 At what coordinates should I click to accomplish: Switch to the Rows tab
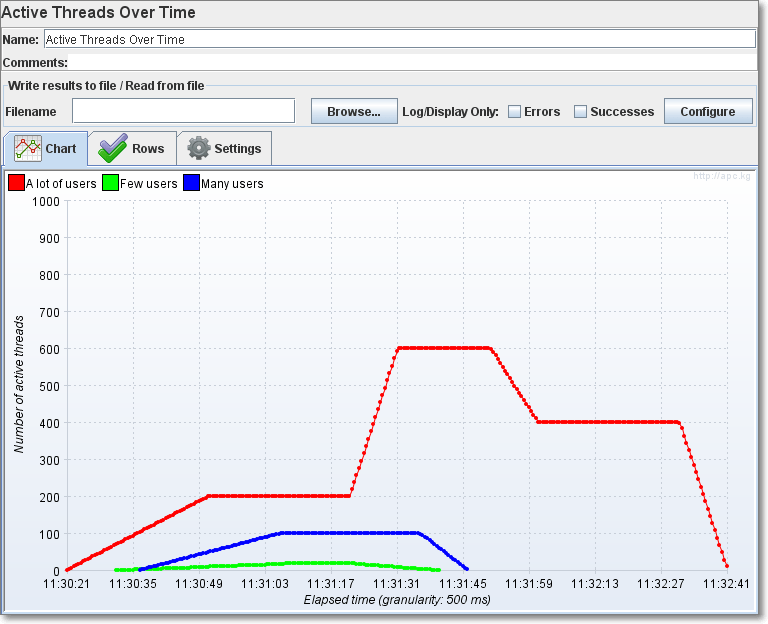pyautogui.click(x=132, y=148)
